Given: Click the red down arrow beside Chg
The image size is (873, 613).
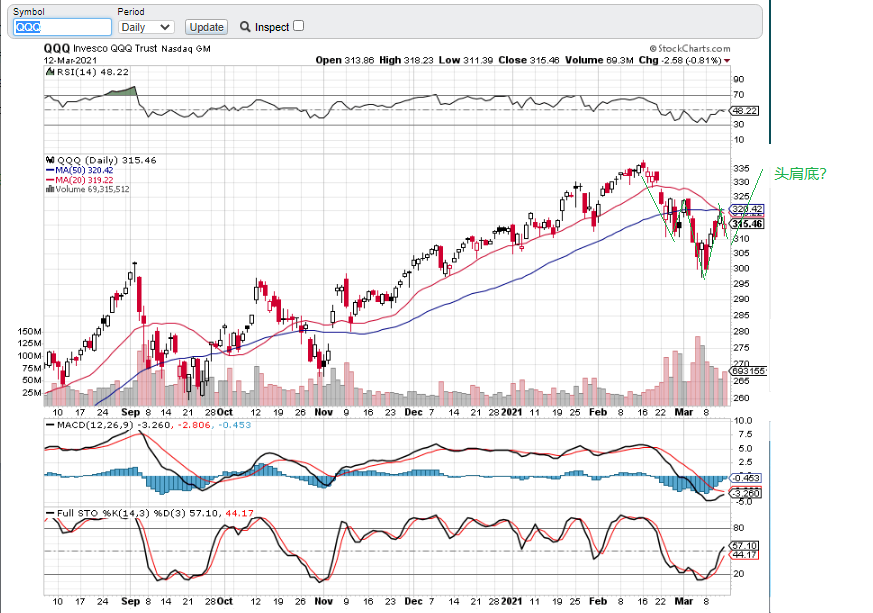Looking at the screenshot, I should (727, 61).
